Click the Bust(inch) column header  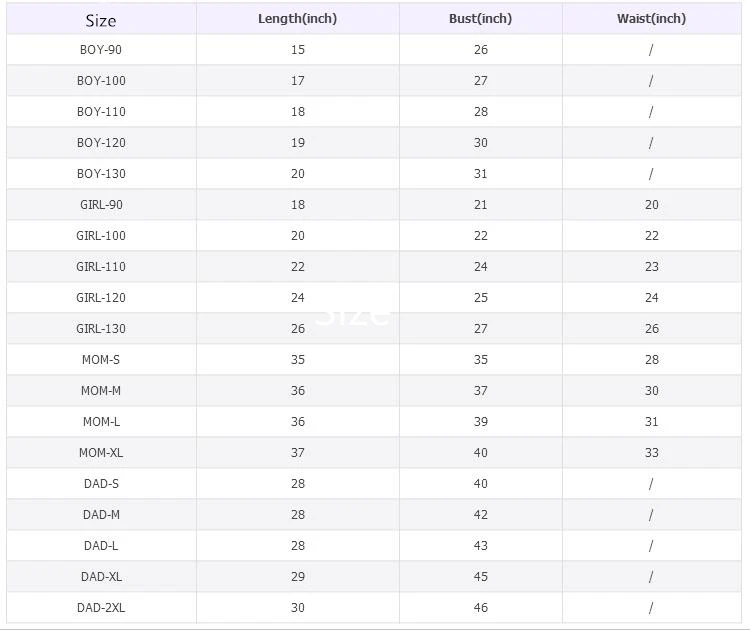(x=480, y=19)
